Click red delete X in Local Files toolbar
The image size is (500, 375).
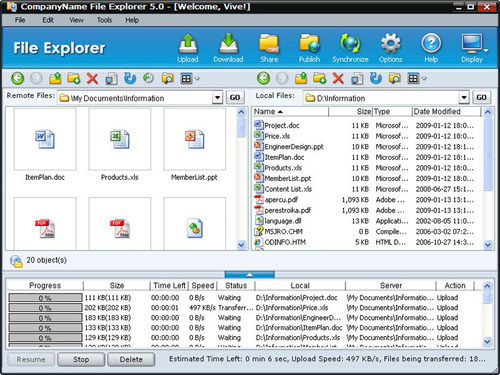pos(338,78)
